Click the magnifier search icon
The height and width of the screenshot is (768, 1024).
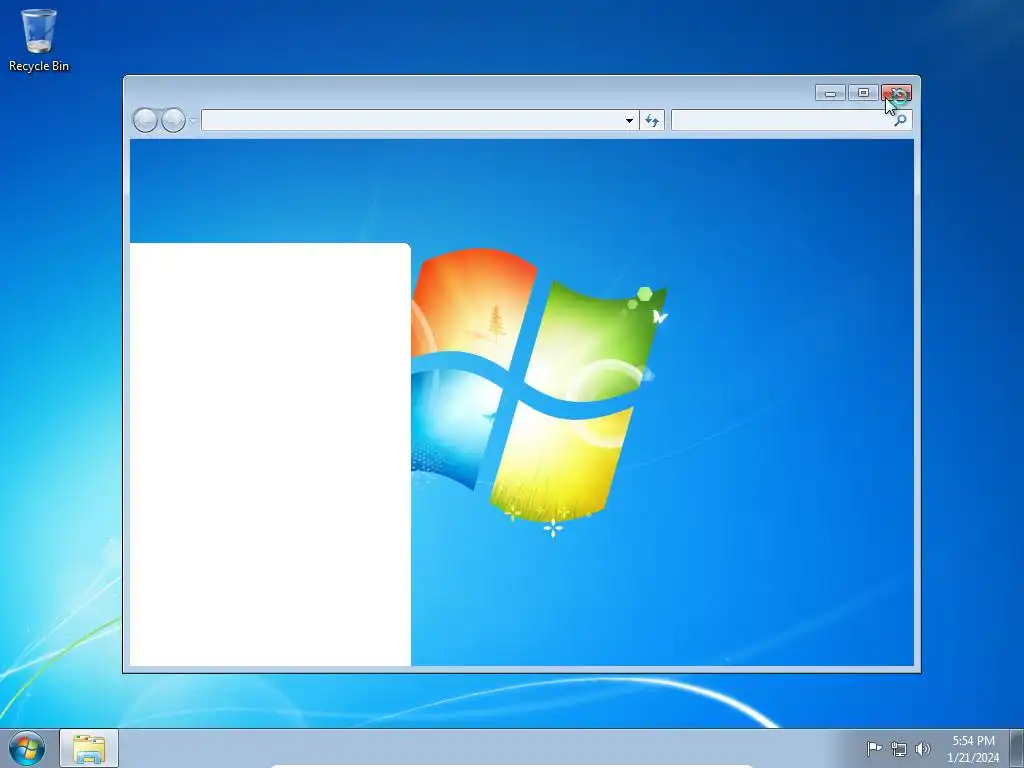click(901, 120)
